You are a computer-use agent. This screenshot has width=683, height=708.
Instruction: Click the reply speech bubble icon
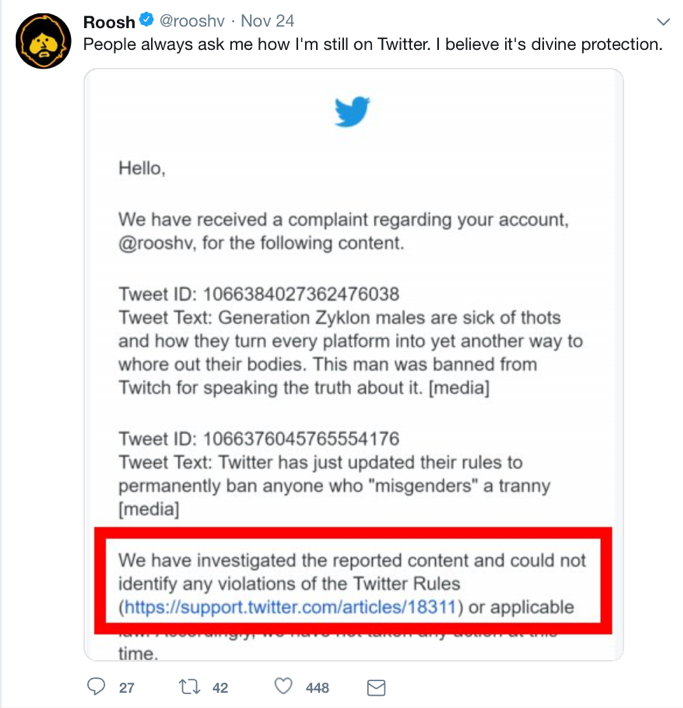pos(97,687)
